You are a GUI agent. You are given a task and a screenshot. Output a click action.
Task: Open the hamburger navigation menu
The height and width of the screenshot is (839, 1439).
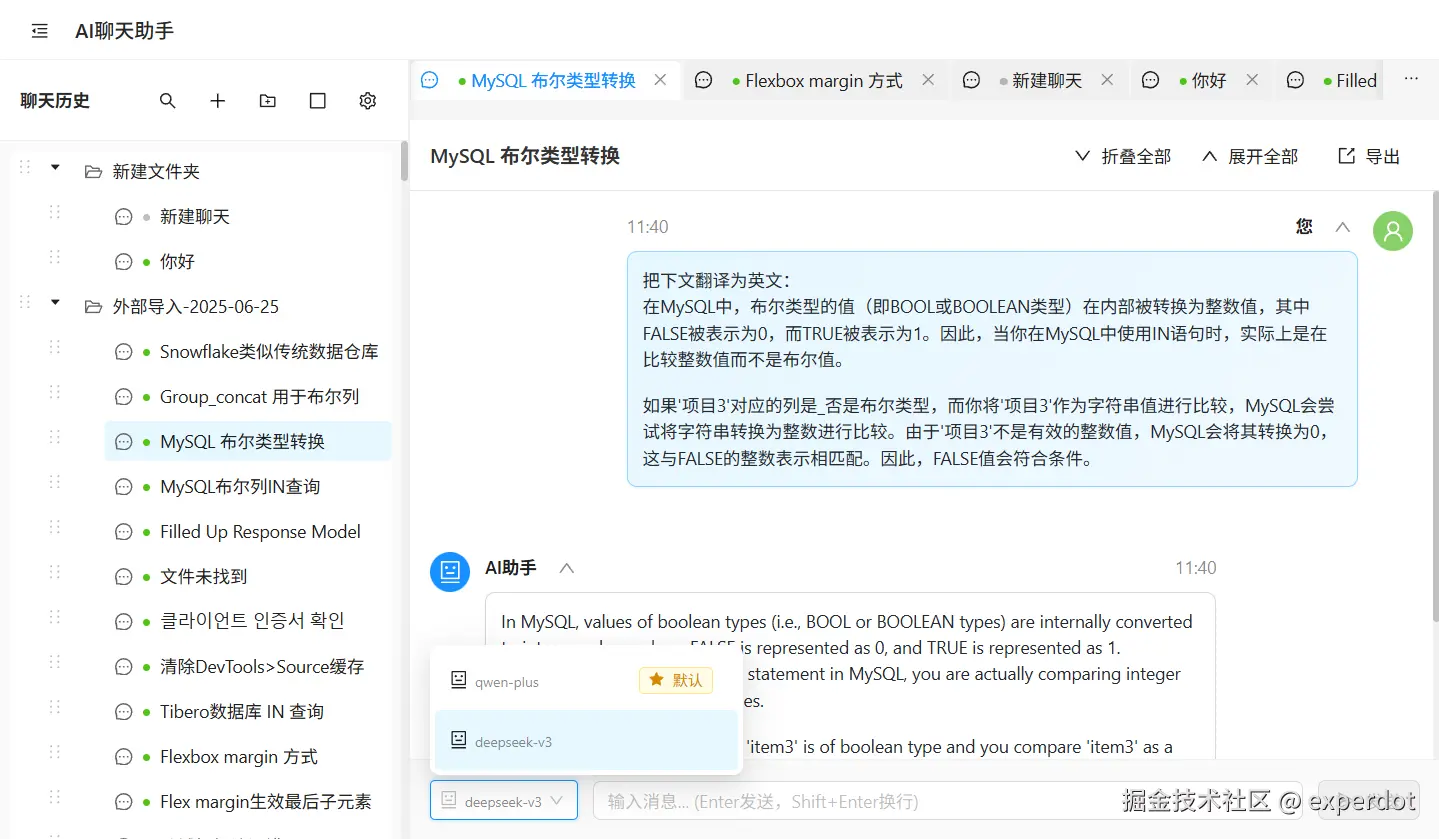coord(38,29)
